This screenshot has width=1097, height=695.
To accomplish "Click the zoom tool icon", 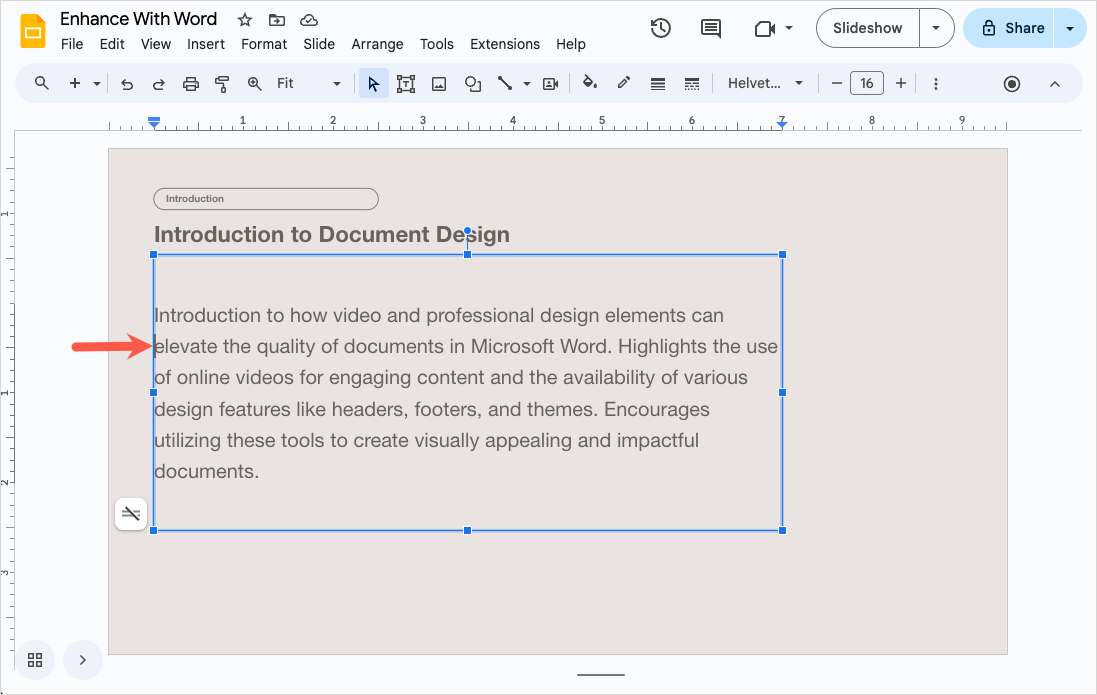I will [255, 84].
